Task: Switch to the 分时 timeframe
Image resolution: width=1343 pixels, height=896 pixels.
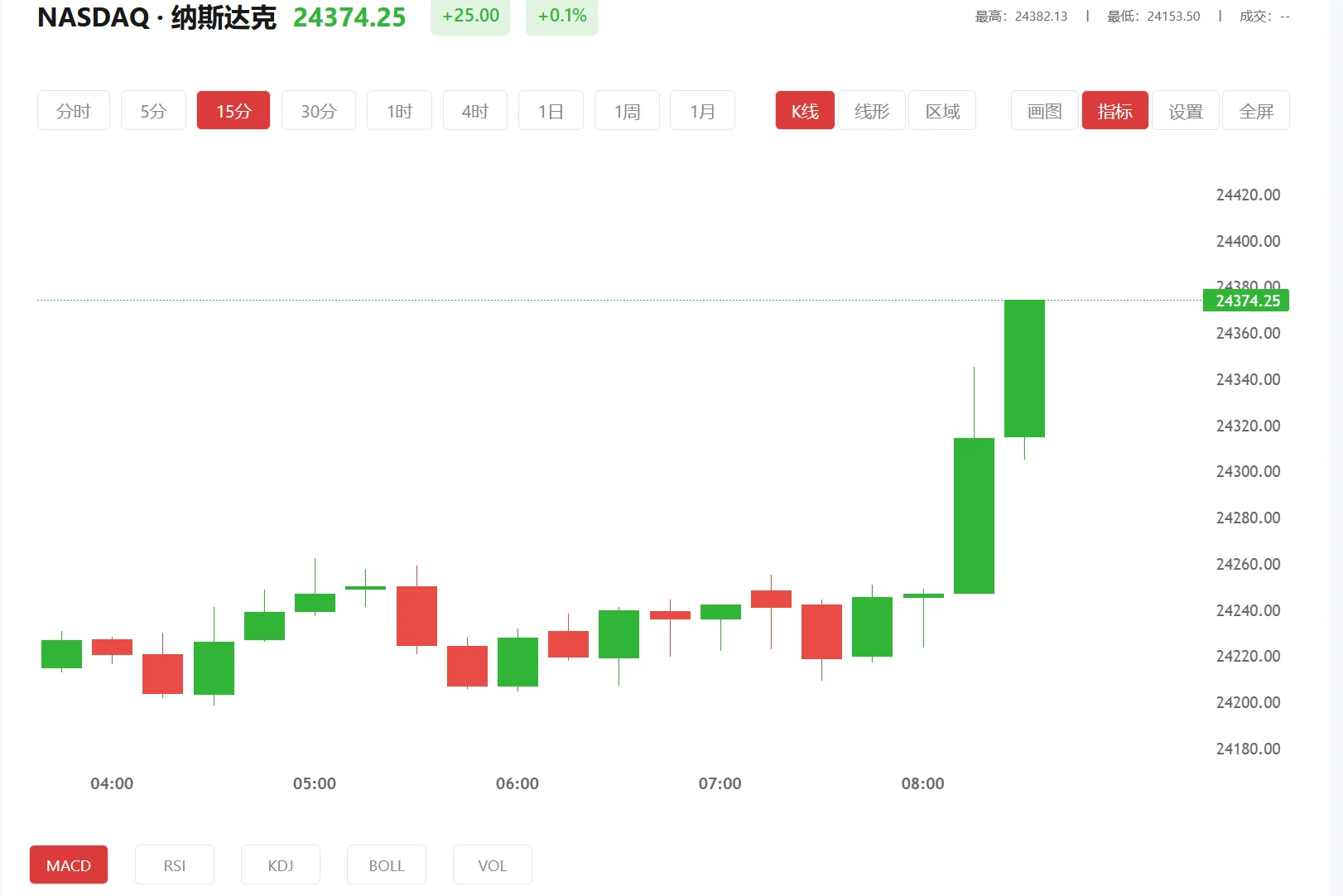Action: (x=73, y=109)
